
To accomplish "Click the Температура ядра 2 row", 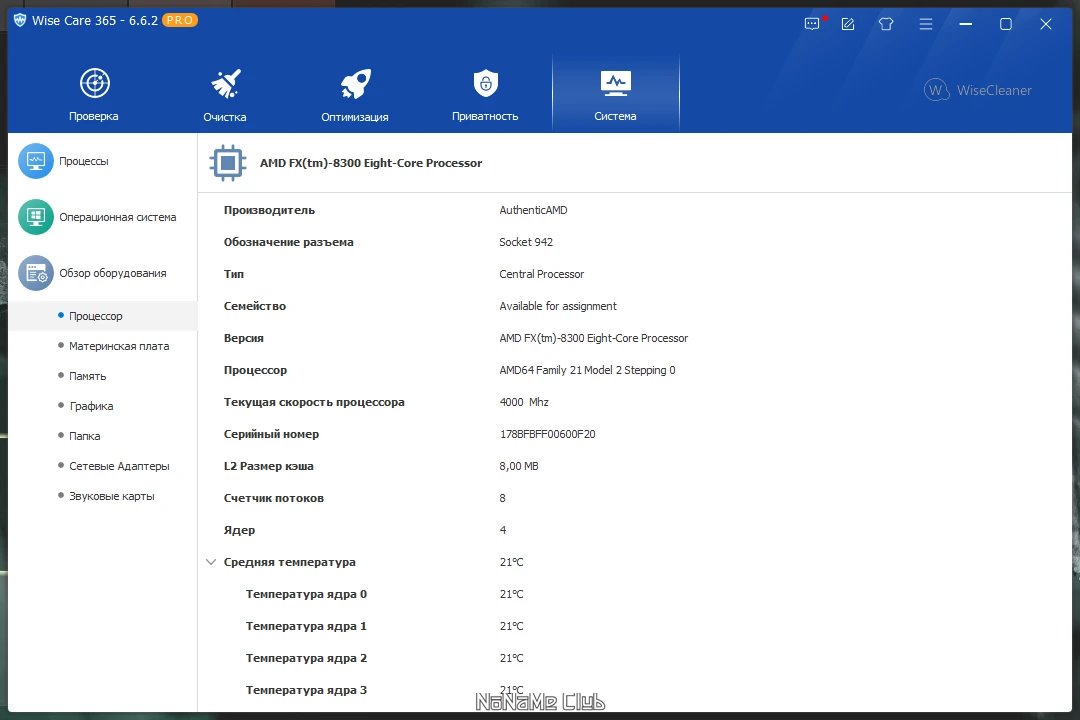I will point(634,658).
